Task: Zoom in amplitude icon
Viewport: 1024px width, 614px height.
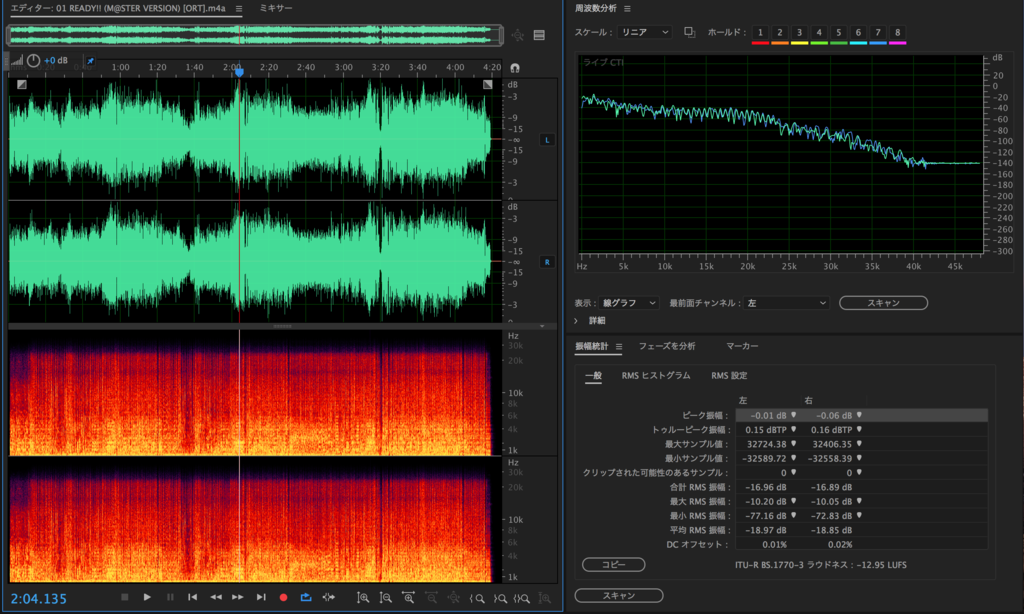Action: [363, 598]
